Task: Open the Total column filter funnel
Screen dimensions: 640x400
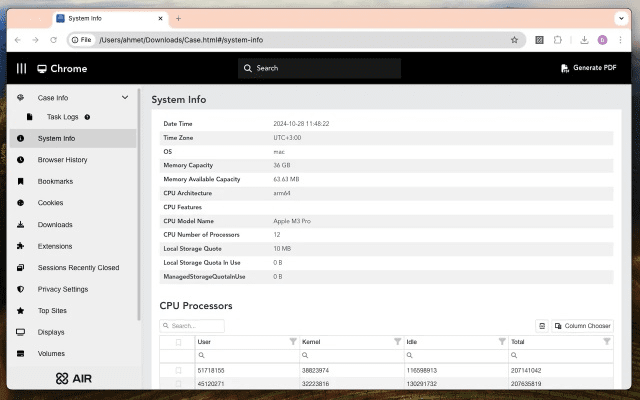Action: 606,342
